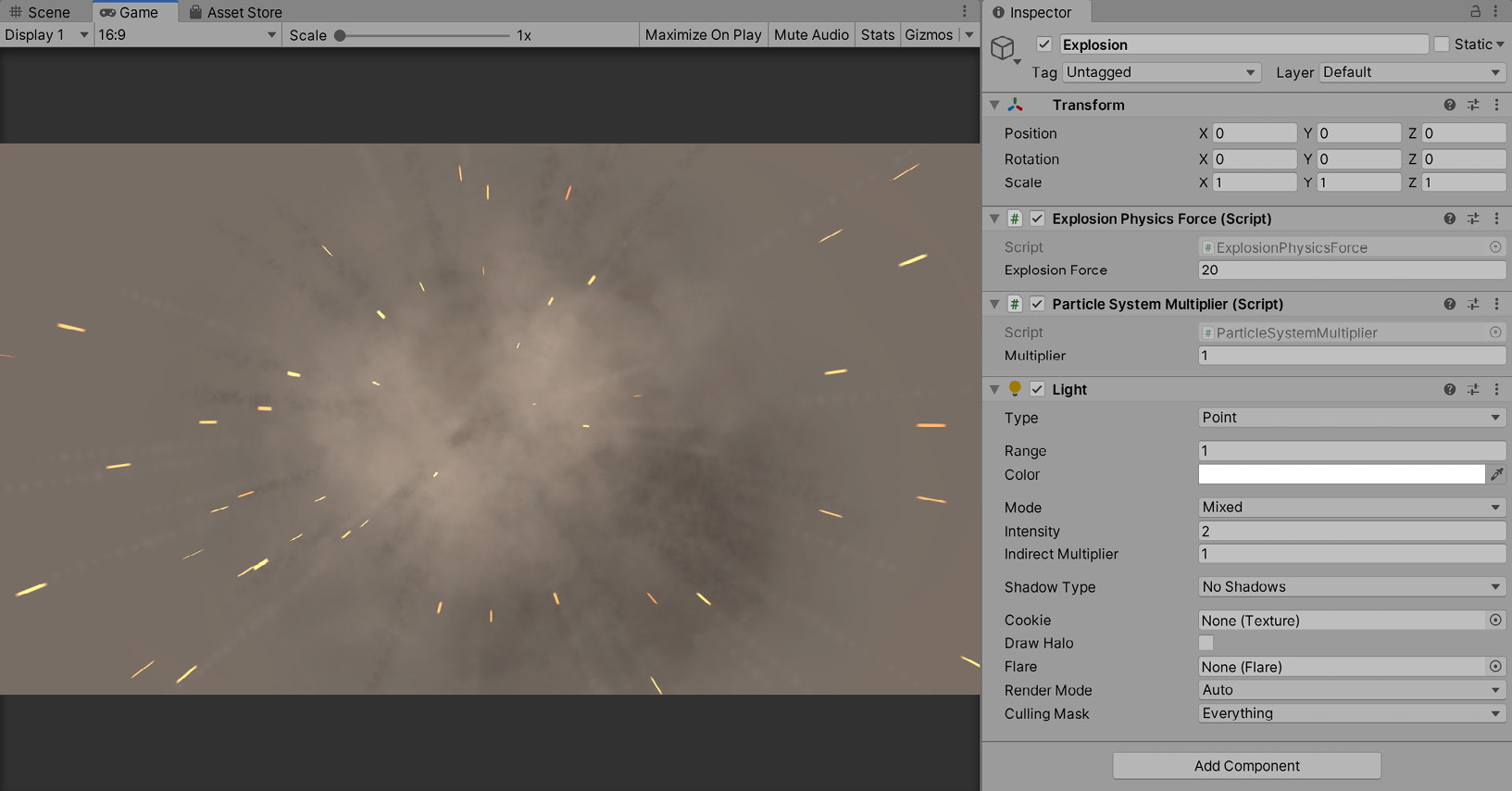The width and height of the screenshot is (1512, 791).
Task: Open Explosion Physics Force help
Action: point(1450,220)
